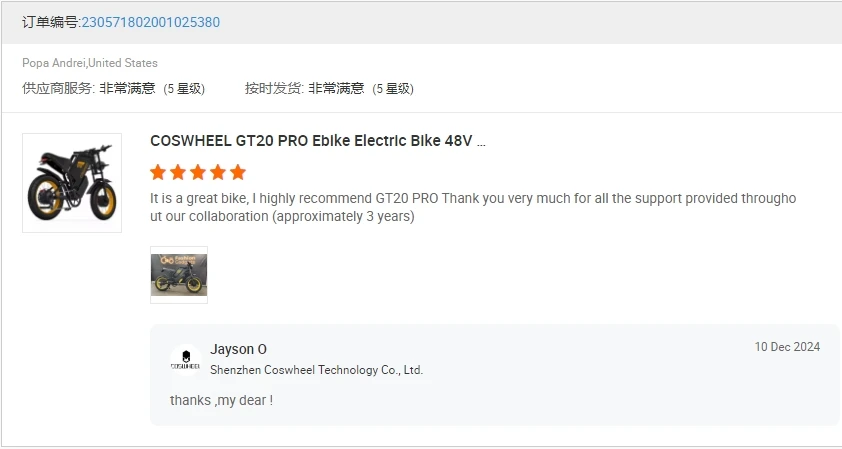
Task: Click the fifth orange rating star
Action: 238,172
